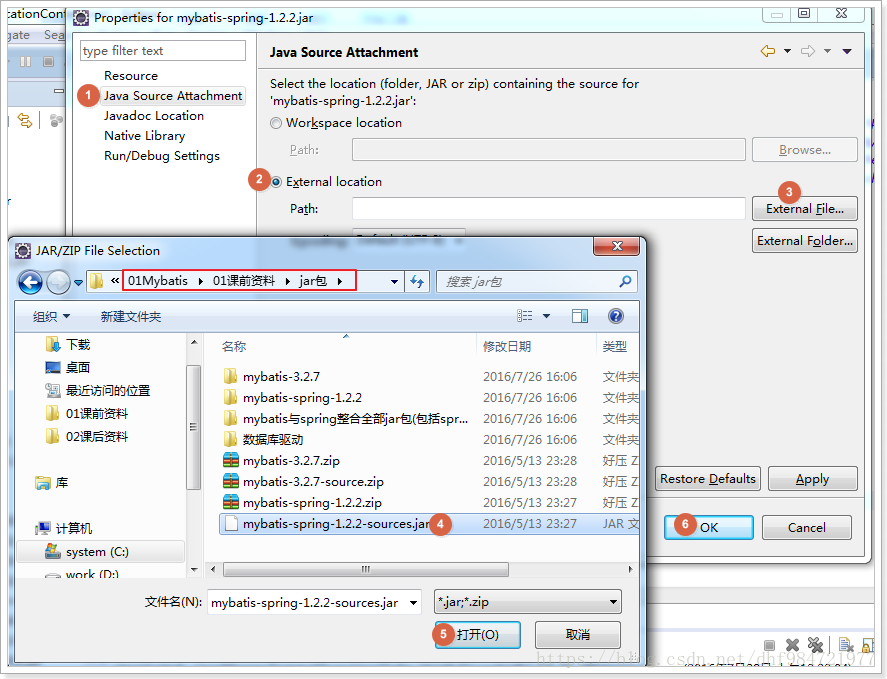The image size is (887, 679).
Task: Open forward-history dropdown in Properties header
Action: 827,51
